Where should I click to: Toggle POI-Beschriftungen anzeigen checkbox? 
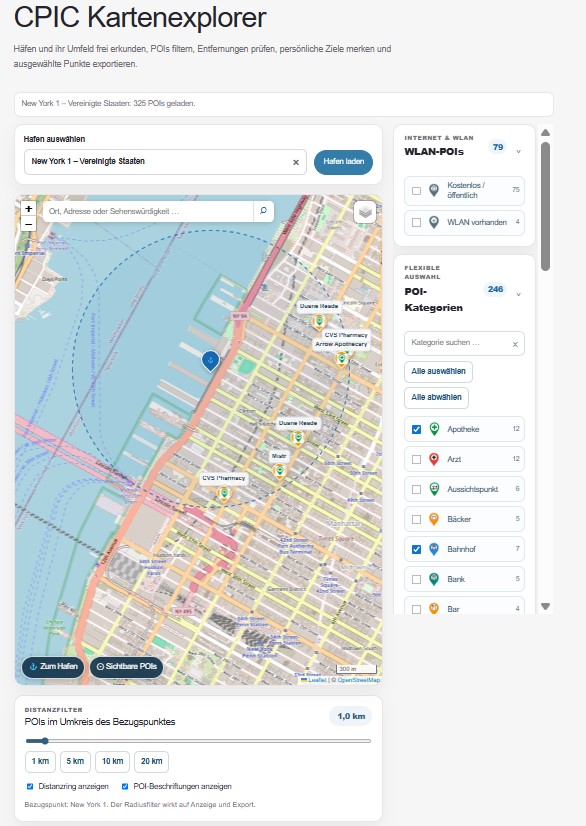coord(125,786)
